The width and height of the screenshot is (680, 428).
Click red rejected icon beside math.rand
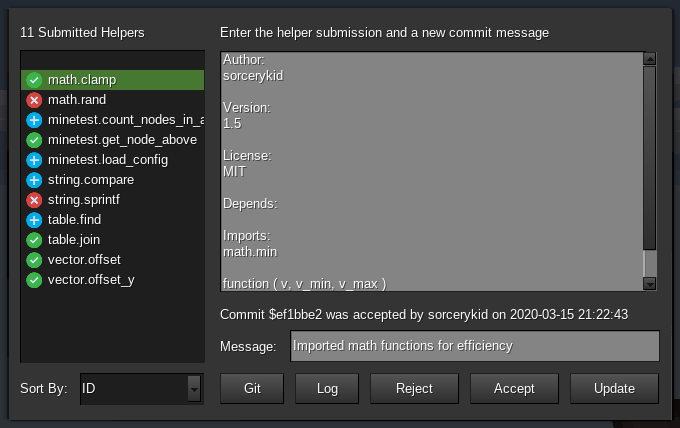(x=34, y=100)
